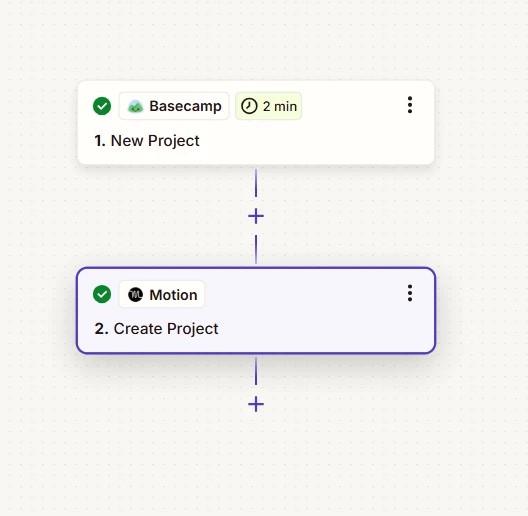The width and height of the screenshot is (528, 516).
Task: Open three-dot menu on Motion step
Action: [410, 293]
